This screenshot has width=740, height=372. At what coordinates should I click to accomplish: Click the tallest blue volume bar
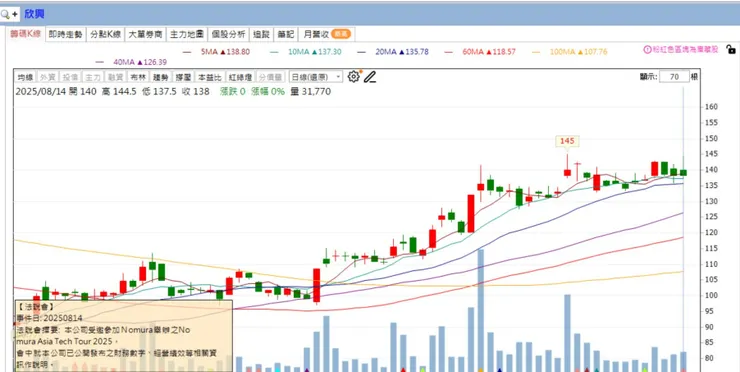pyautogui.click(x=480, y=310)
